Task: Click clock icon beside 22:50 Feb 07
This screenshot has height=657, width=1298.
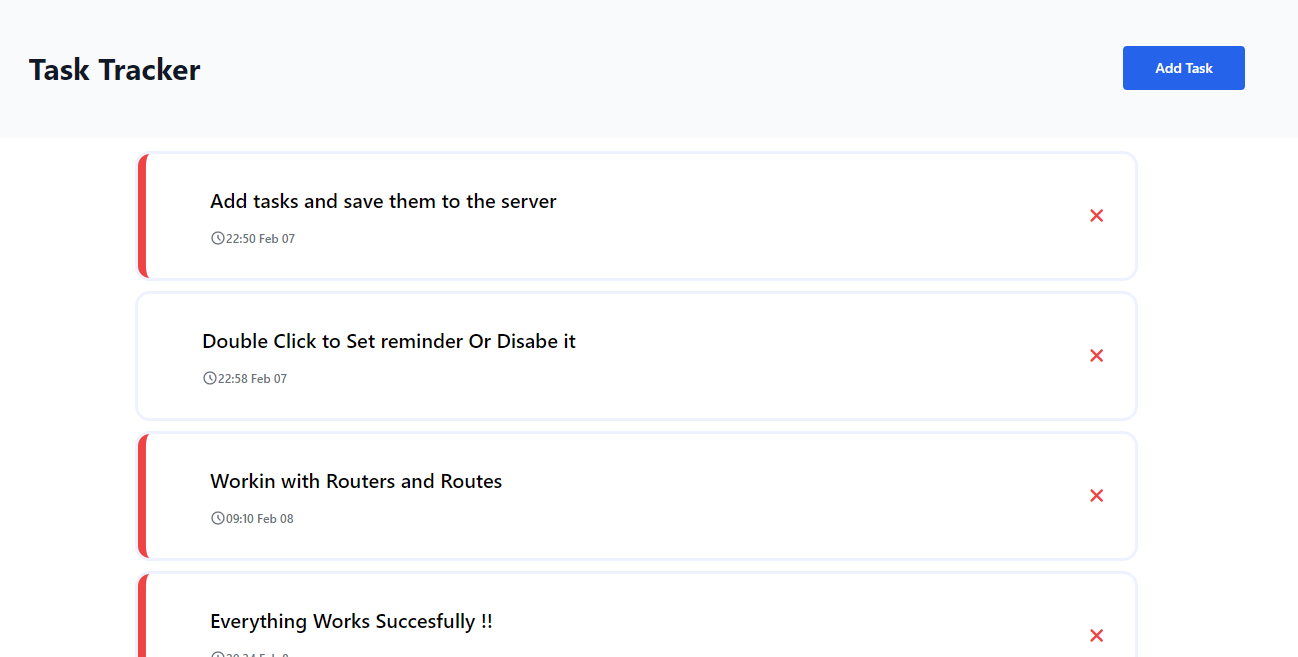Action: (x=218, y=238)
